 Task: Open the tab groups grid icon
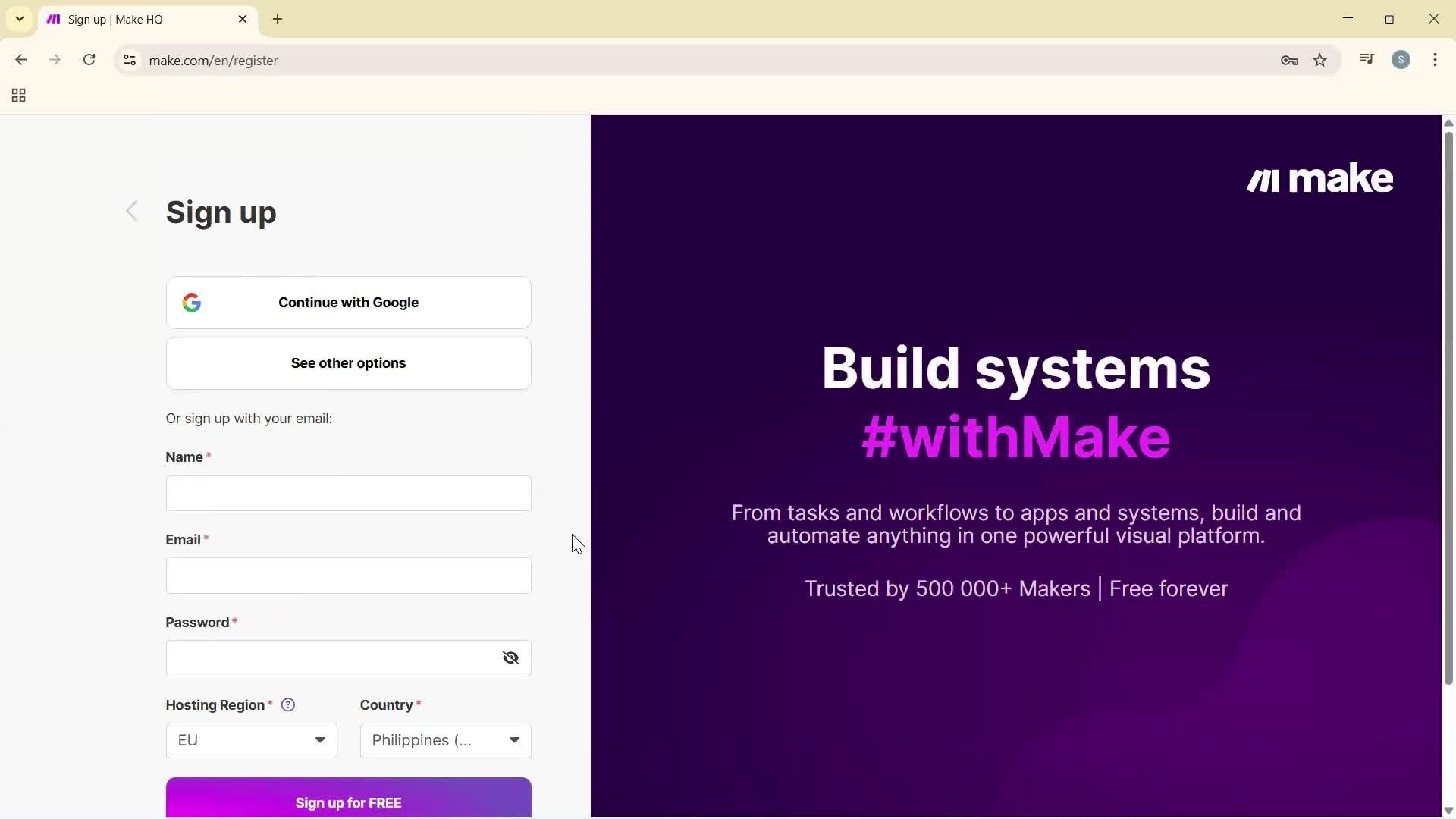(17, 95)
